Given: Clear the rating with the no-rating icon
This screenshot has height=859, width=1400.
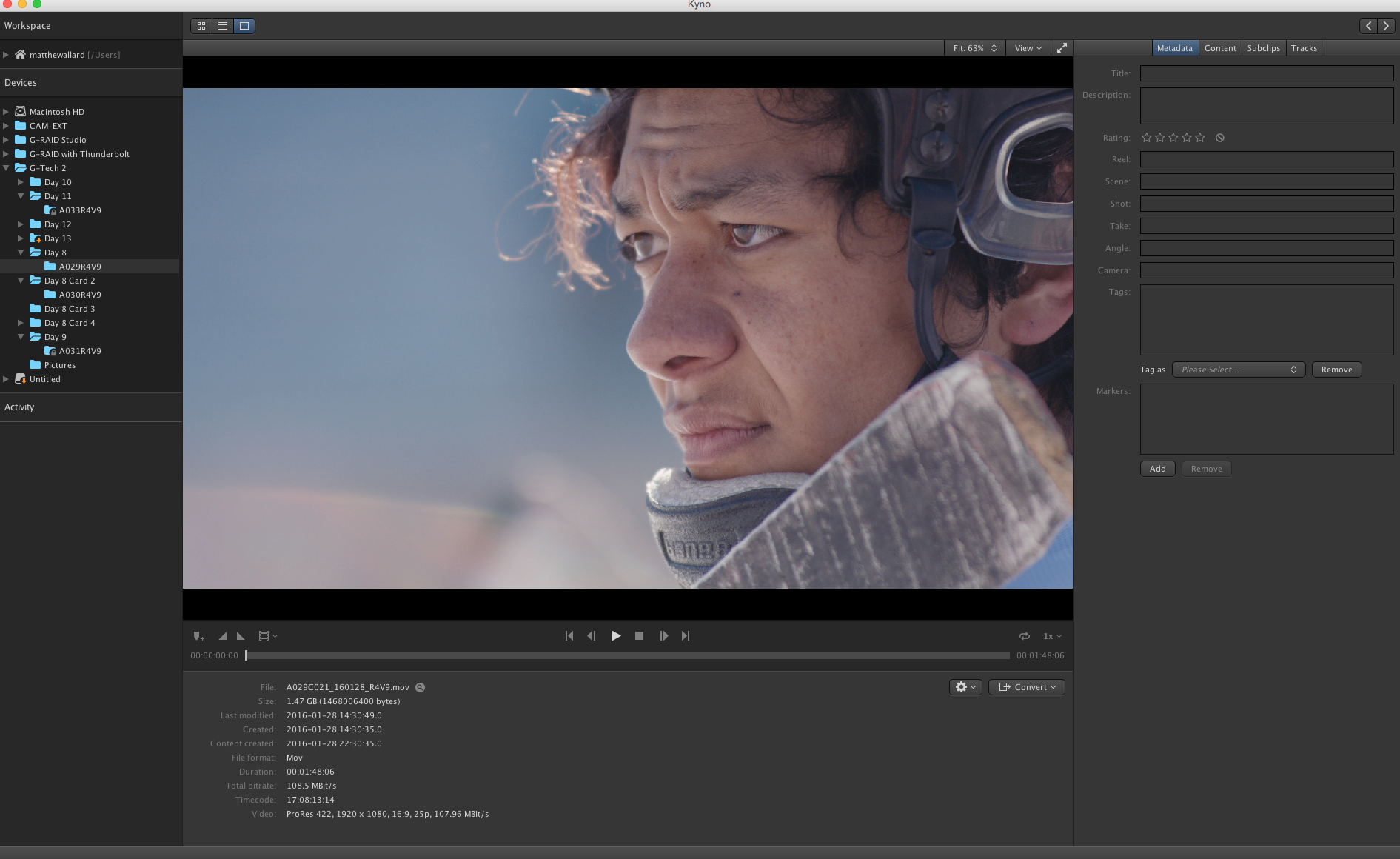Looking at the screenshot, I should coord(1220,138).
